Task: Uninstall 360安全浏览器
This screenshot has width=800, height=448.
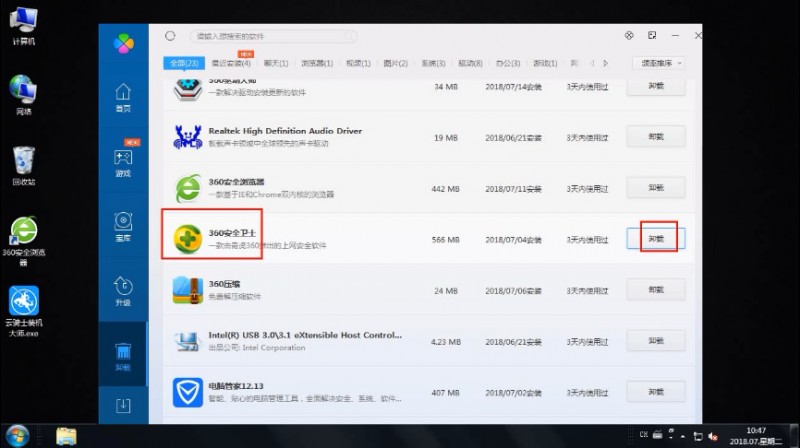Action: (656, 188)
